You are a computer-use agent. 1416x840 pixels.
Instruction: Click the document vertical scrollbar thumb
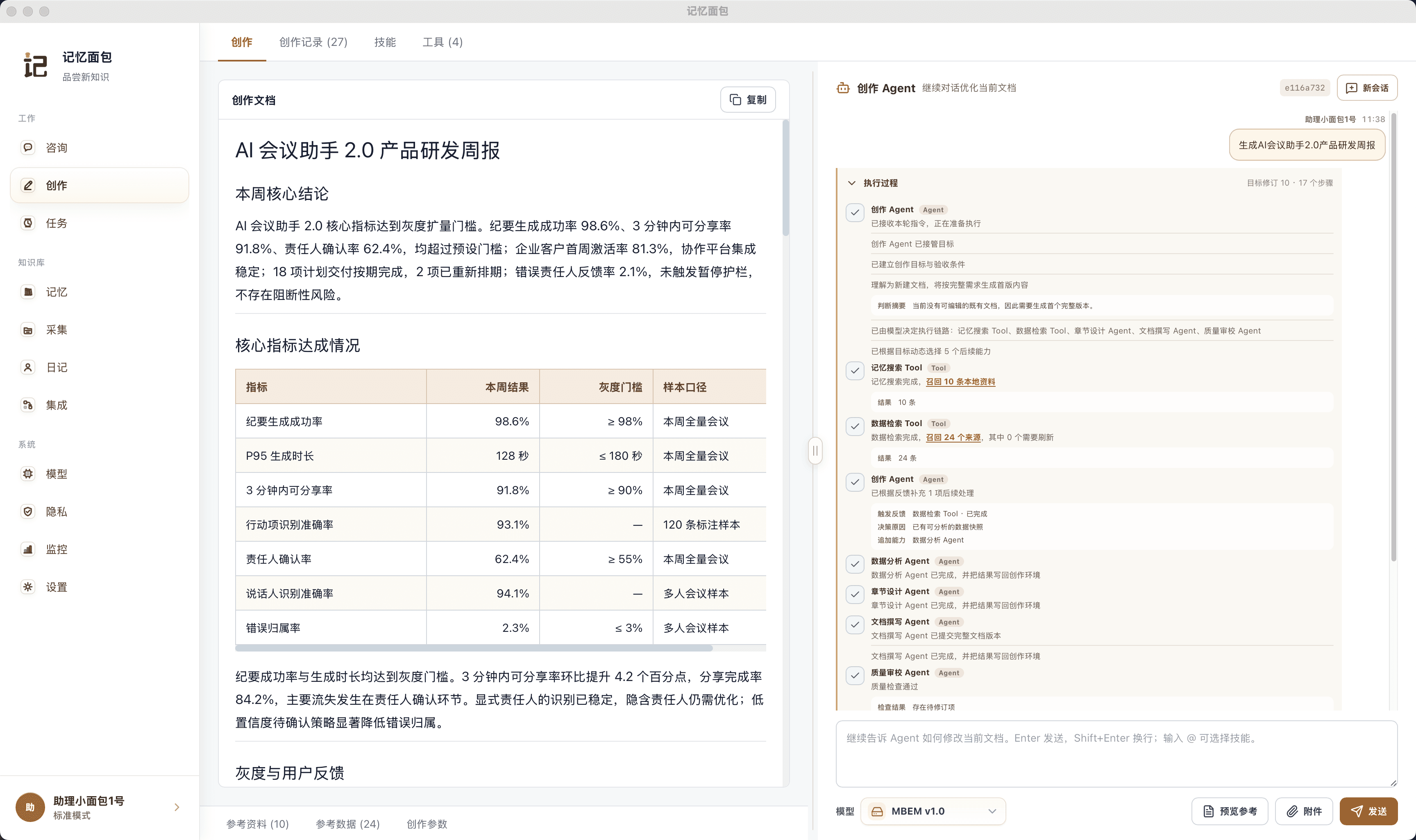[x=785, y=178]
